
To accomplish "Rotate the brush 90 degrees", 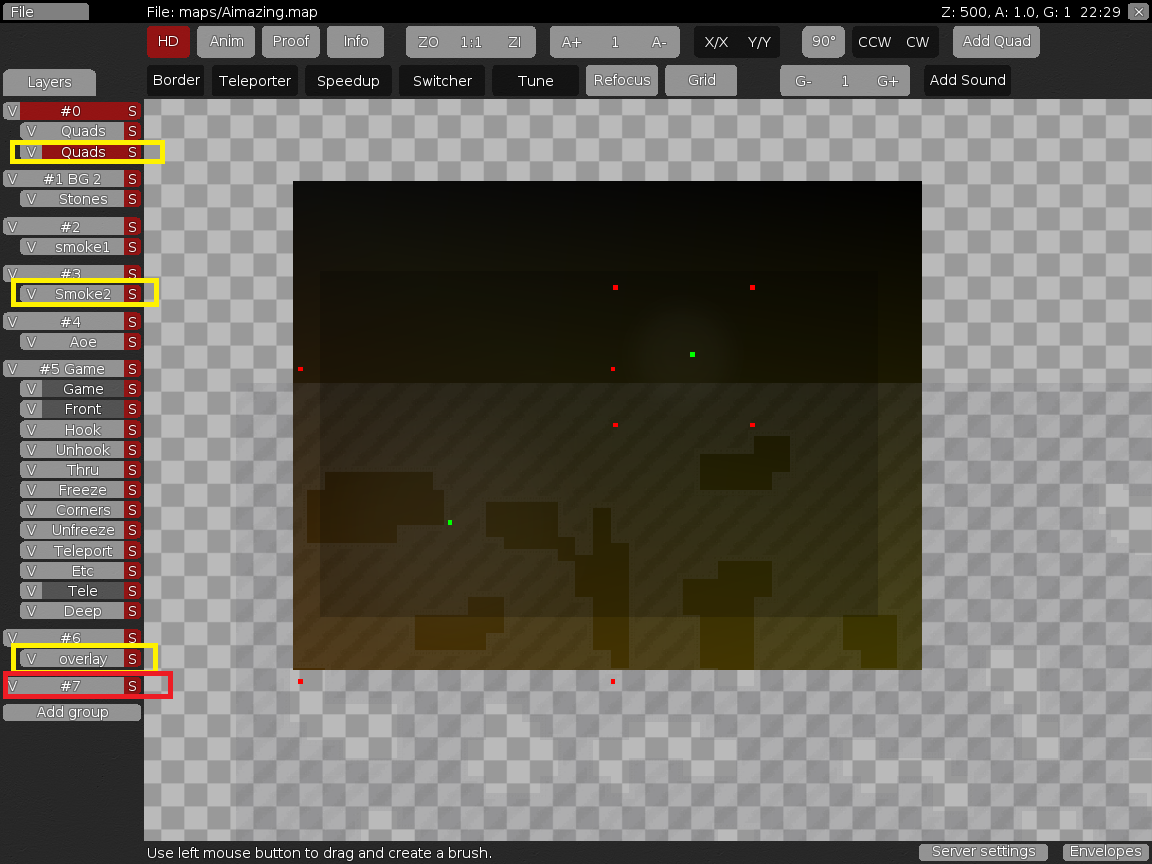I will tap(823, 41).
